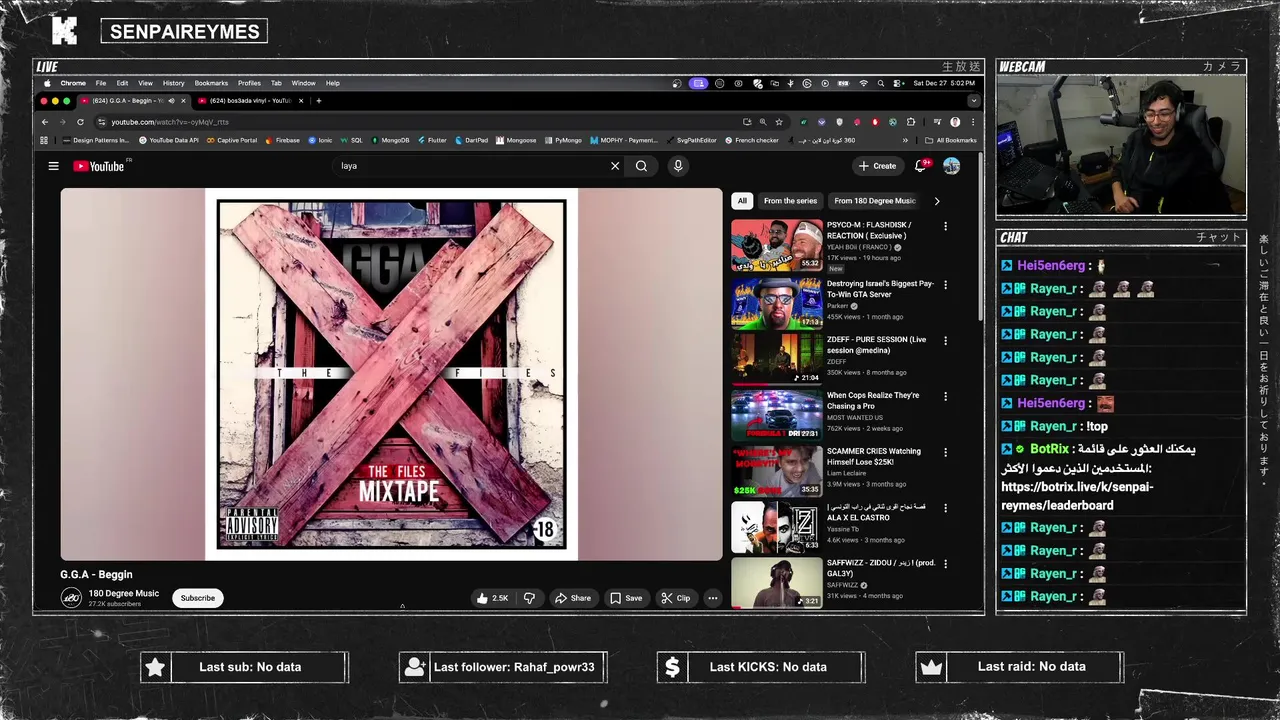Open options for ALA X EL CASTRO video
Viewport: 1280px width, 720px height.
click(x=945, y=508)
